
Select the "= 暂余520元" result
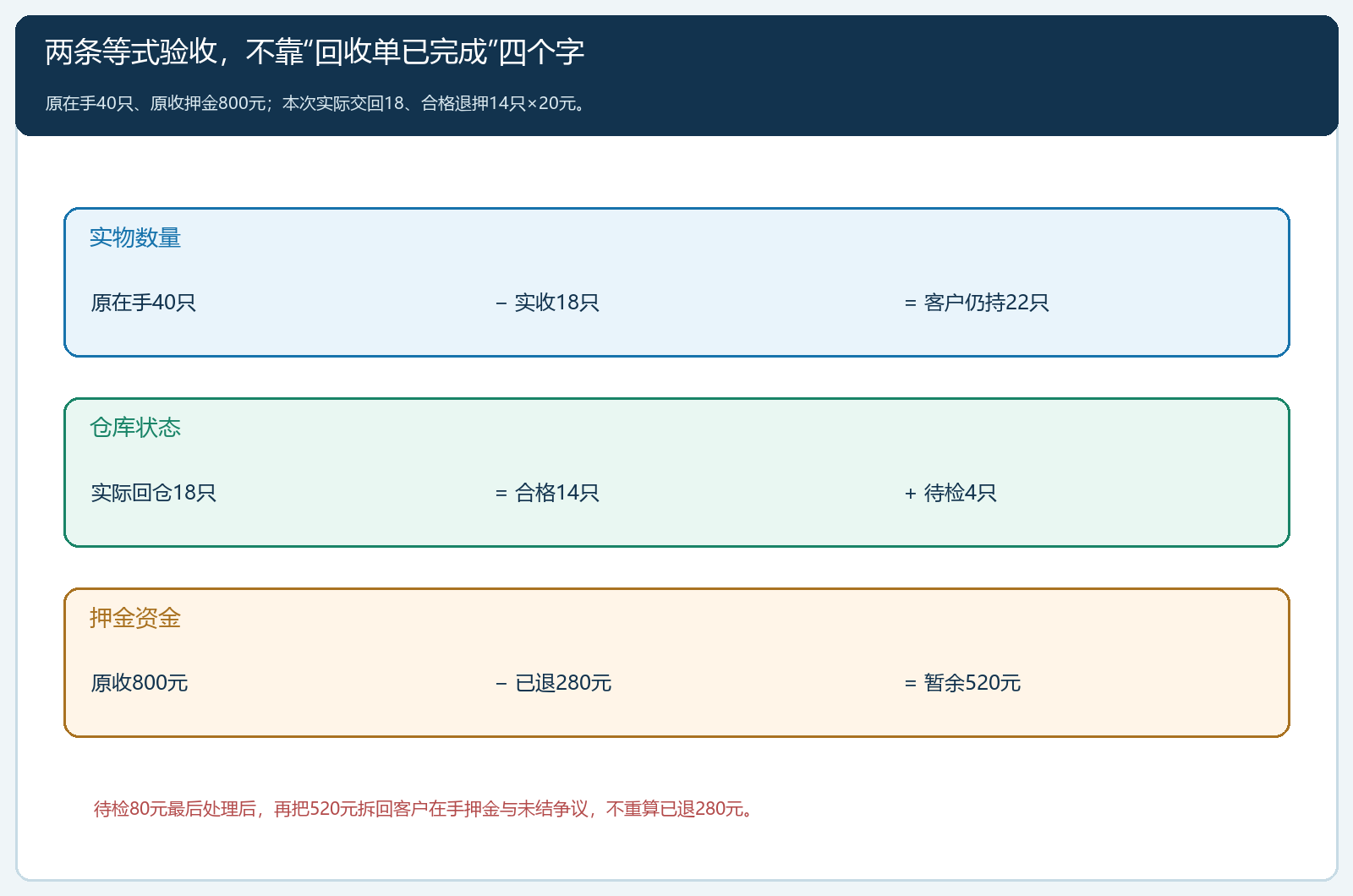pos(962,683)
